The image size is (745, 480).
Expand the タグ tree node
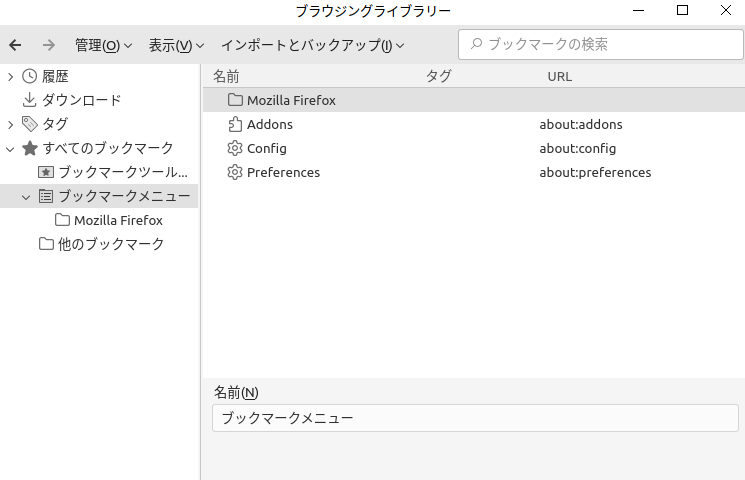(10, 124)
